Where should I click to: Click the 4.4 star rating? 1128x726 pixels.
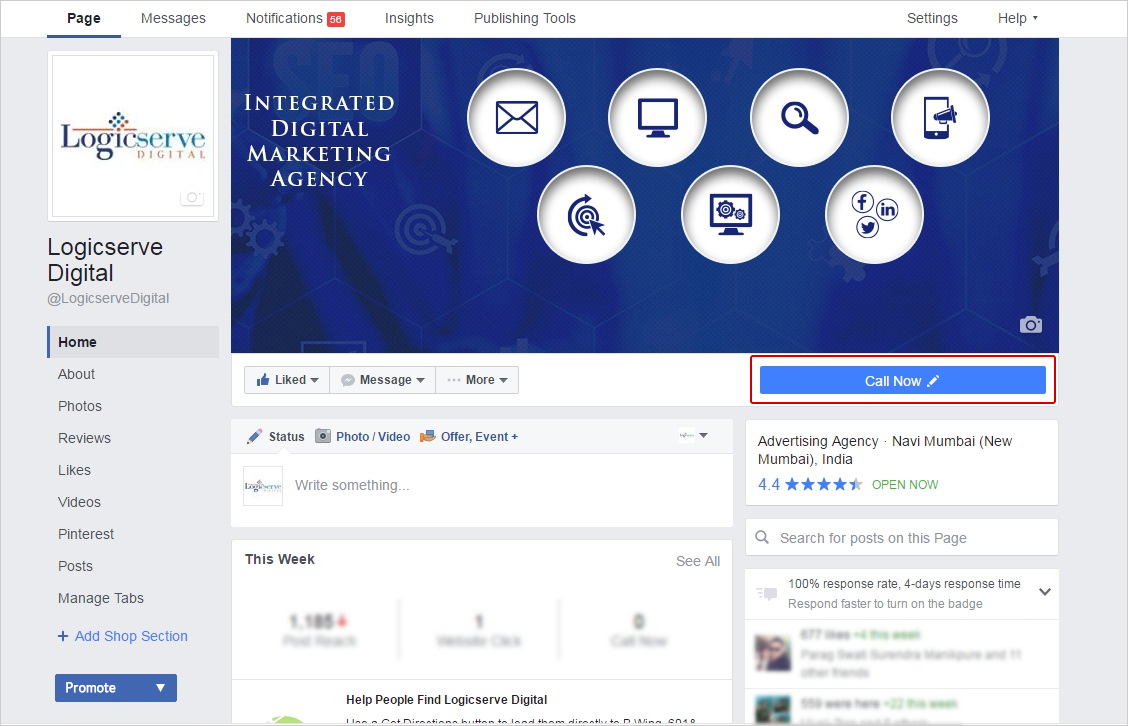(810, 484)
